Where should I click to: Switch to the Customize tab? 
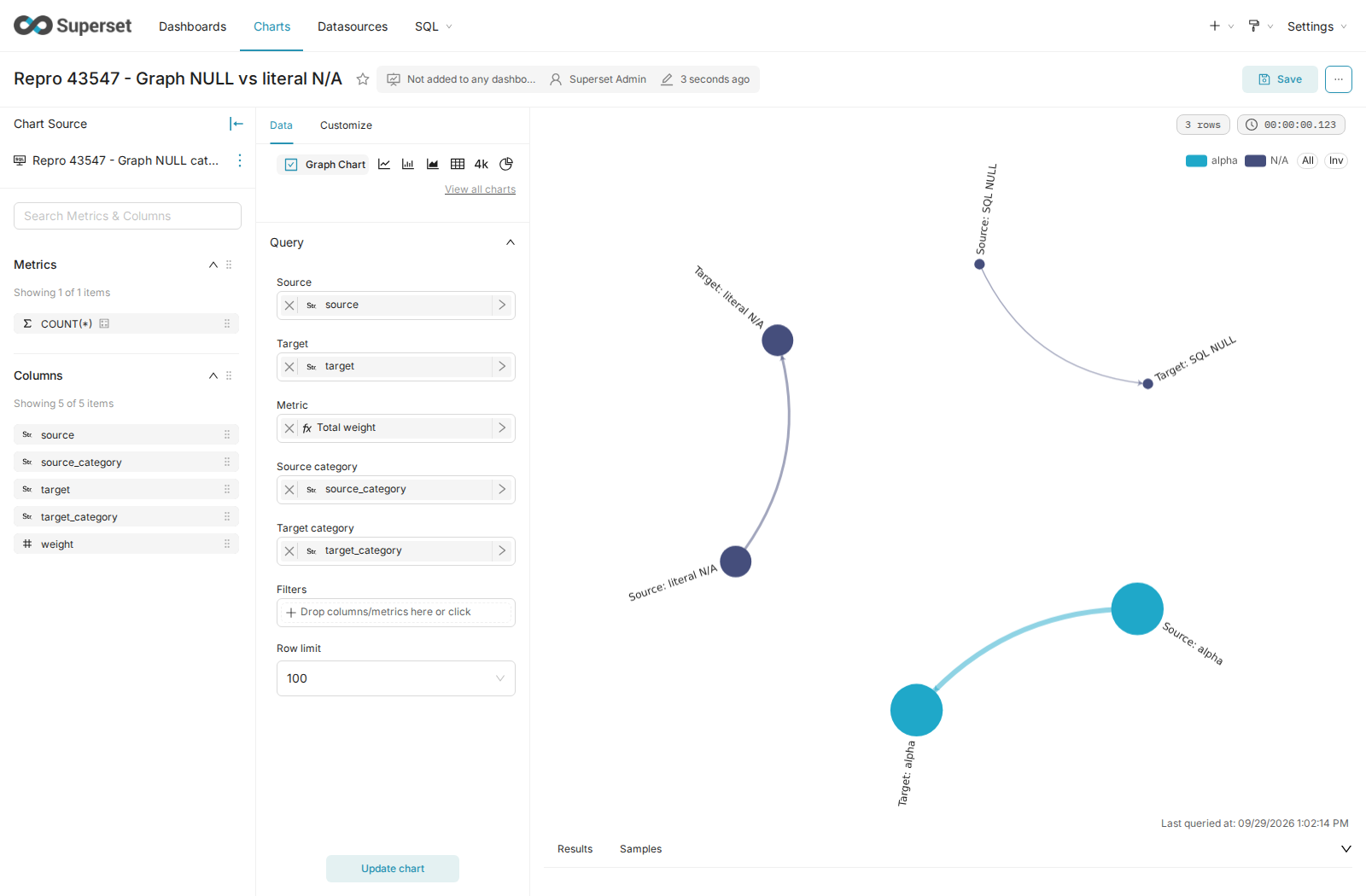tap(346, 125)
